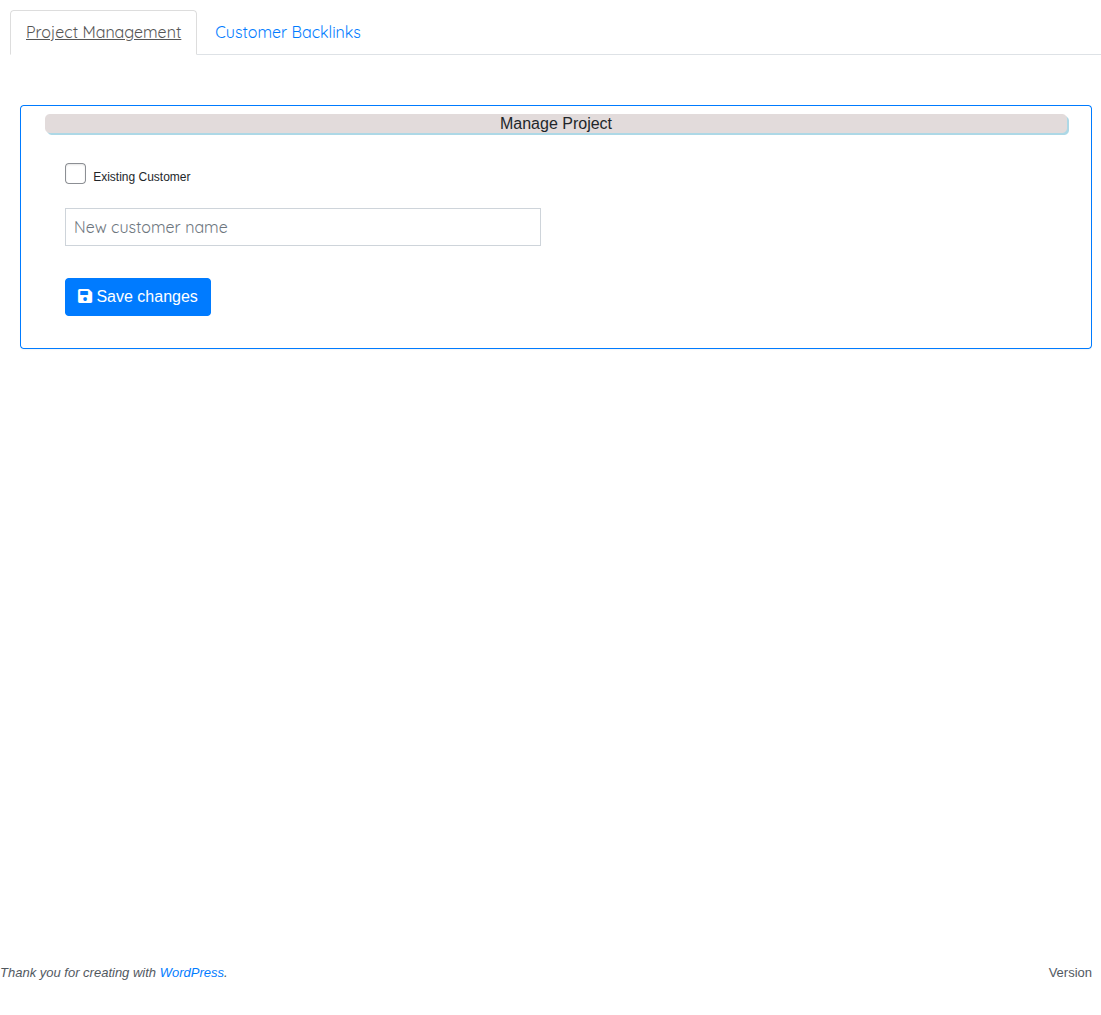
Task: Tick the Existing Customer checkbox
Action: click(75, 174)
